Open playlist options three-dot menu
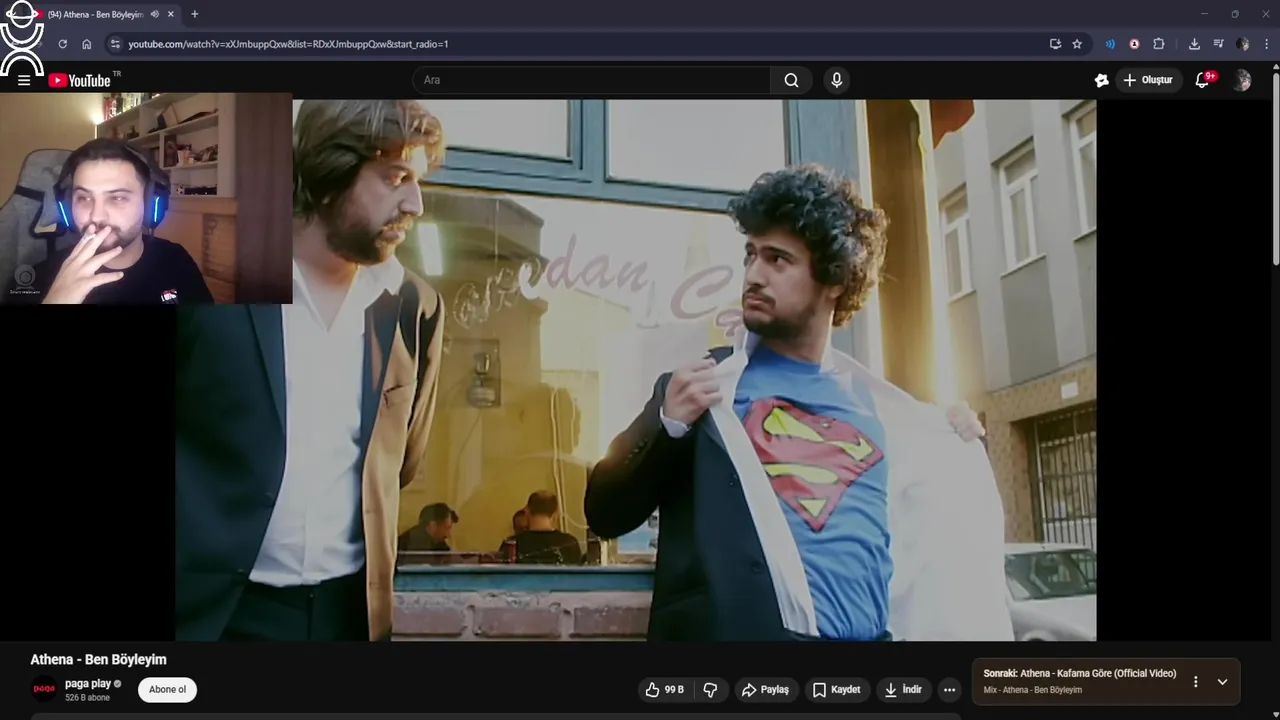The height and width of the screenshot is (720, 1280). [x=1195, y=682]
